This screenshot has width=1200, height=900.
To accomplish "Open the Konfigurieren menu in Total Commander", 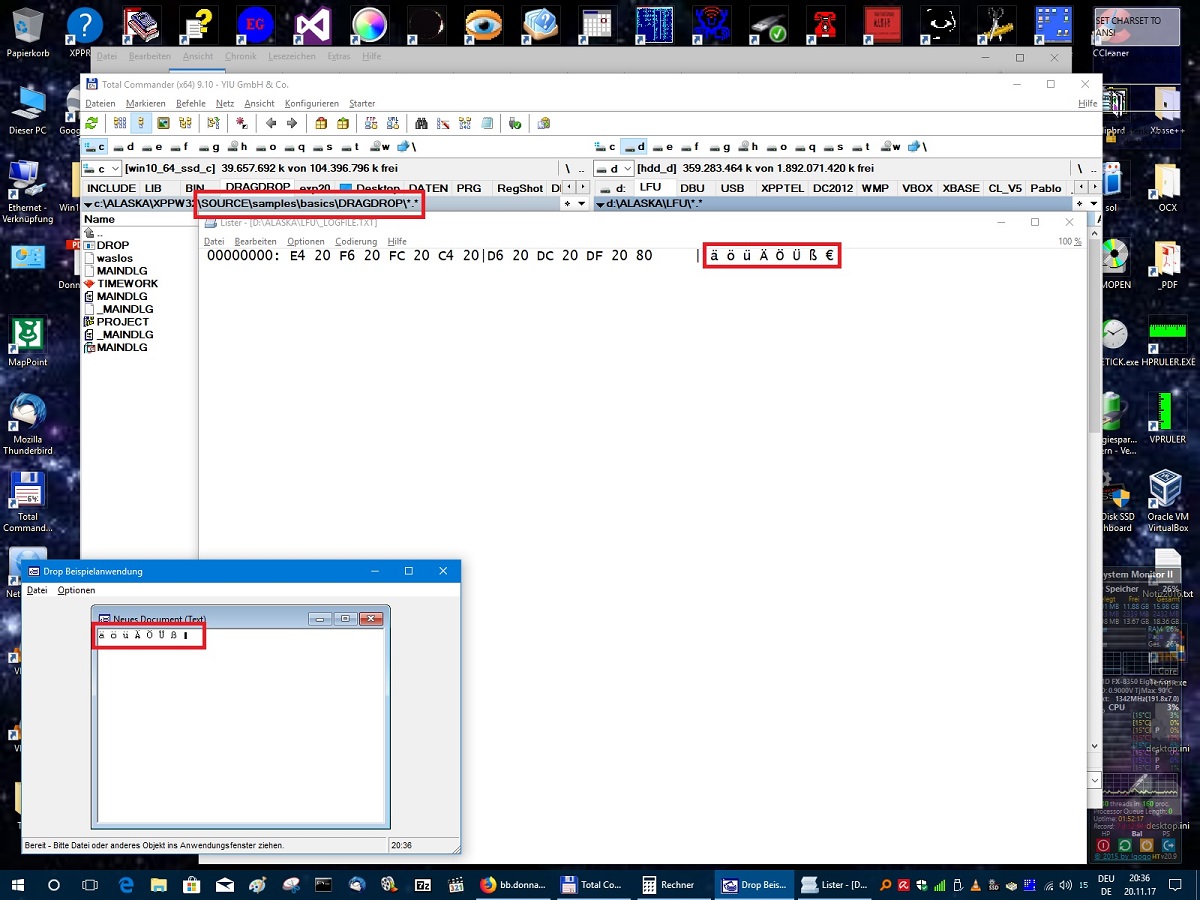I will tap(310, 104).
